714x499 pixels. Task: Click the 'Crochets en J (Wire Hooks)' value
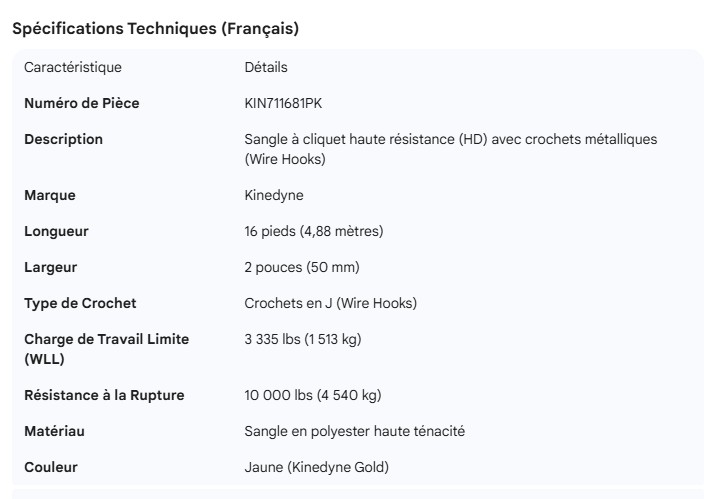pyautogui.click(x=330, y=303)
